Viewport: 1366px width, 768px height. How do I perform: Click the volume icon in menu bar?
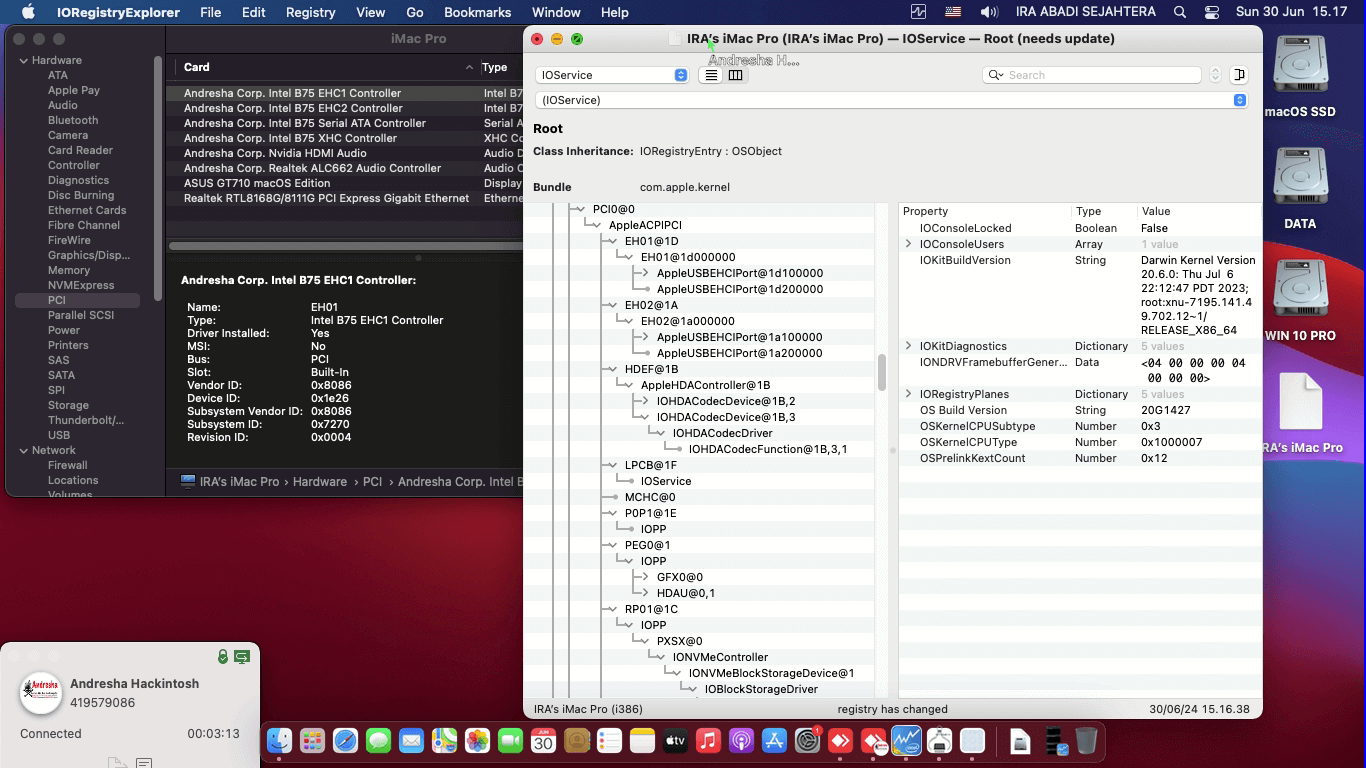click(x=990, y=12)
